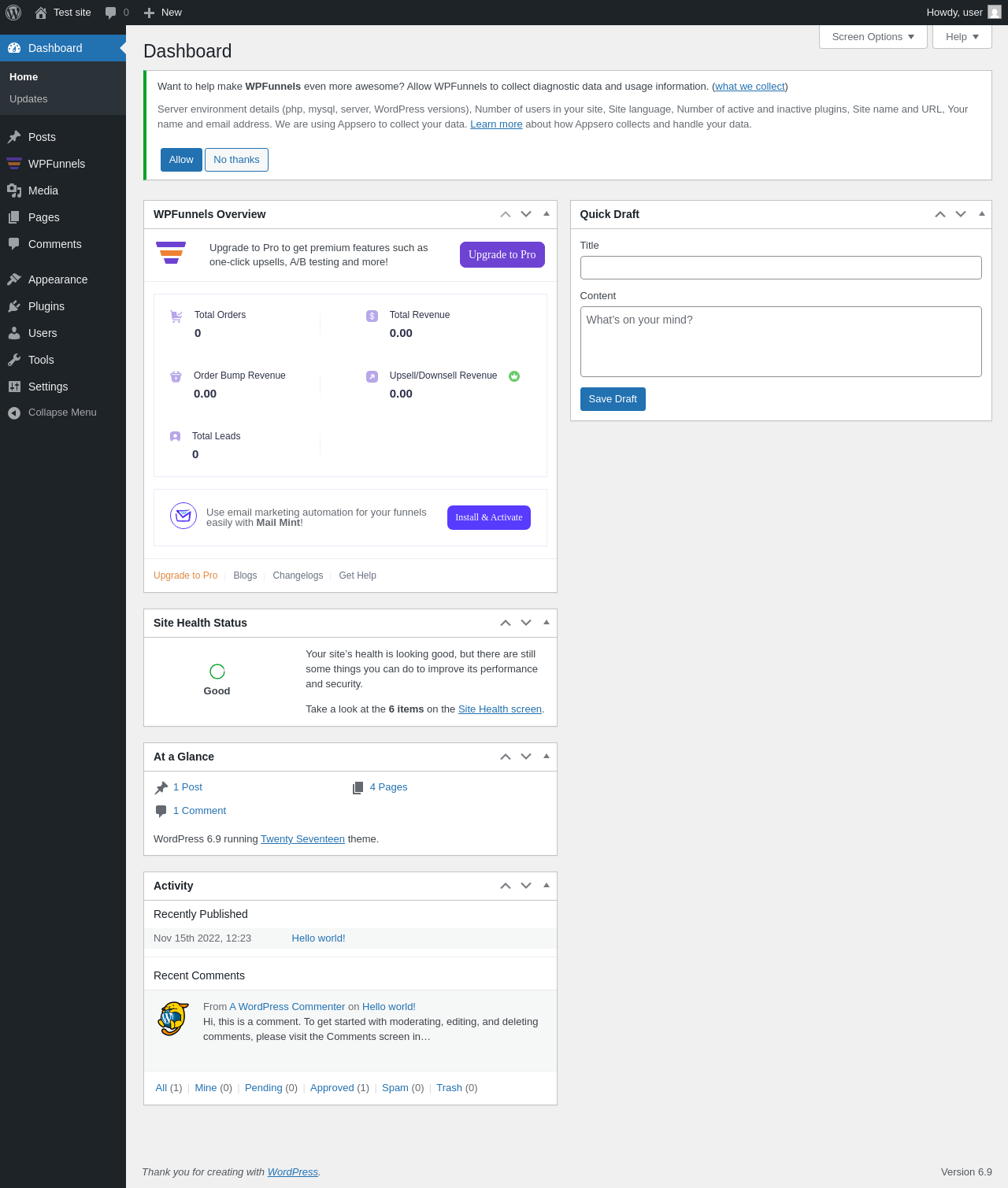This screenshot has width=1008, height=1188.
Task: Expand the Help dropdown tab
Action: pyautogui.click(x=962, y=37)
